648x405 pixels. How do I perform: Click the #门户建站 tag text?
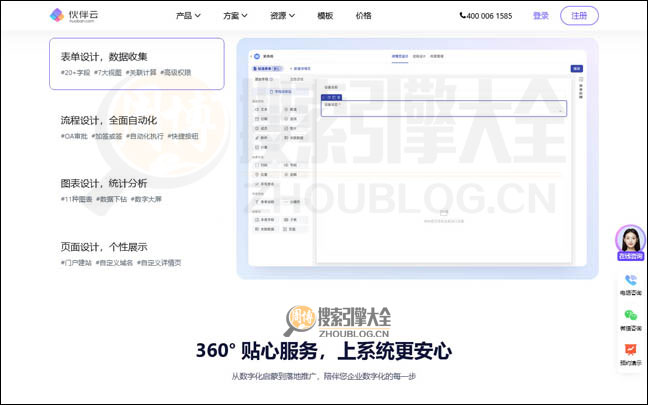click(76, 262)
